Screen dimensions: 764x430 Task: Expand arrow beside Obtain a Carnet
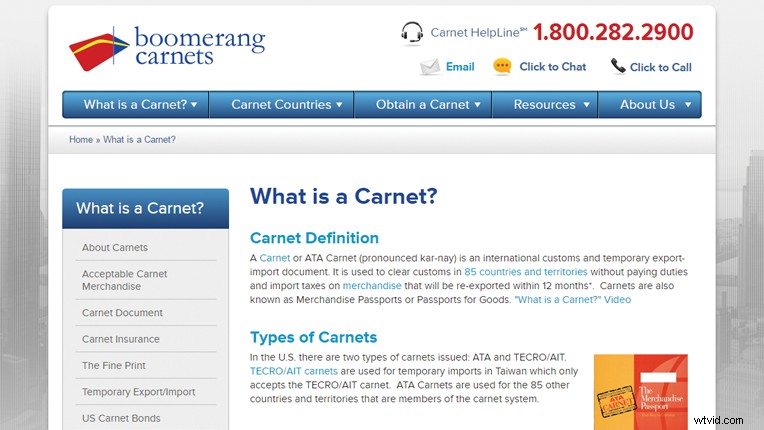coord(478,105)
